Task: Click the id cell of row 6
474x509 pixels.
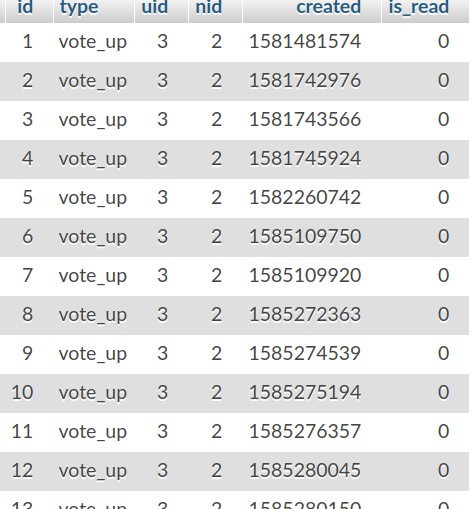Action: pyautogui.click(x=27, y=237)
